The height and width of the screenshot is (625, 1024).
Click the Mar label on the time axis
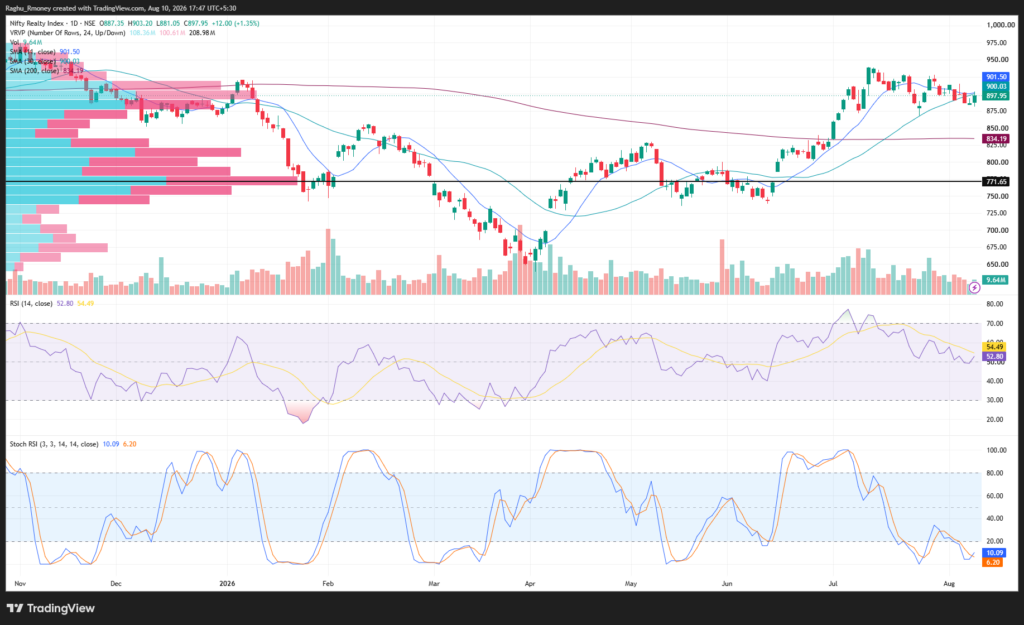434,584
